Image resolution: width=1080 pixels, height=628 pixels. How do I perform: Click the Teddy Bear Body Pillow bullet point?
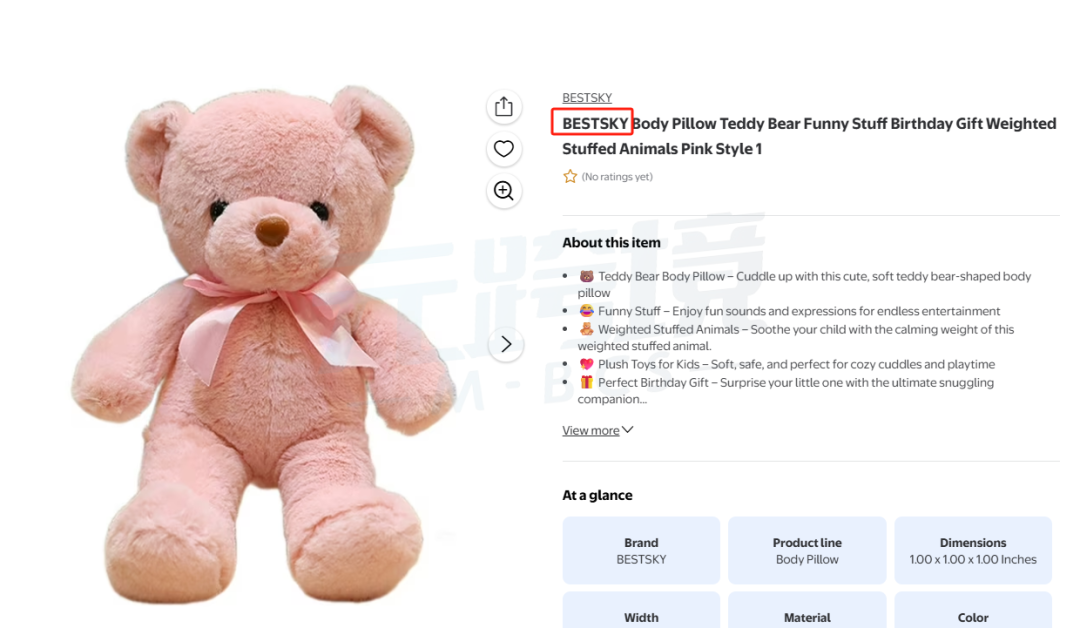[804, 284]
